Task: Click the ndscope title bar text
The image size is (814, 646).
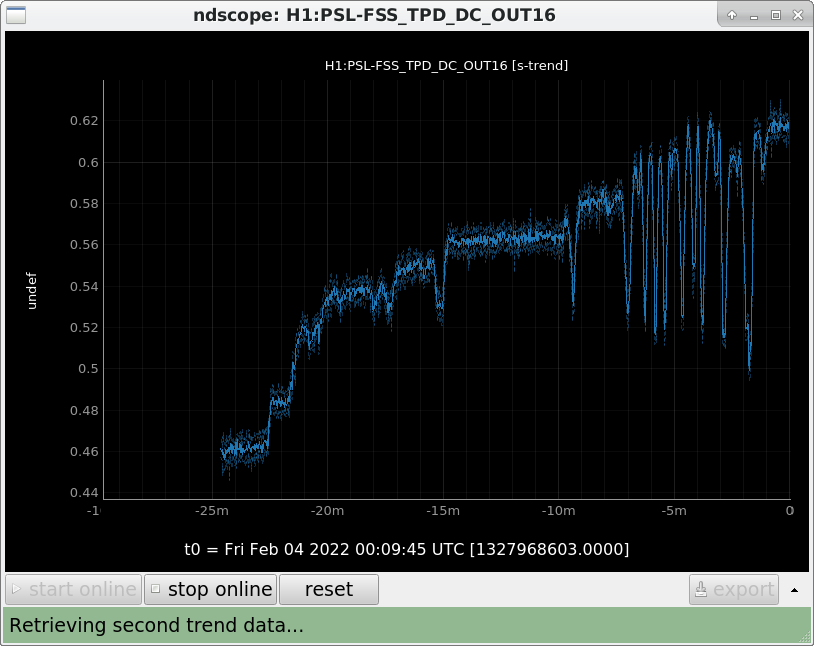Action: (x=374, y=15)
